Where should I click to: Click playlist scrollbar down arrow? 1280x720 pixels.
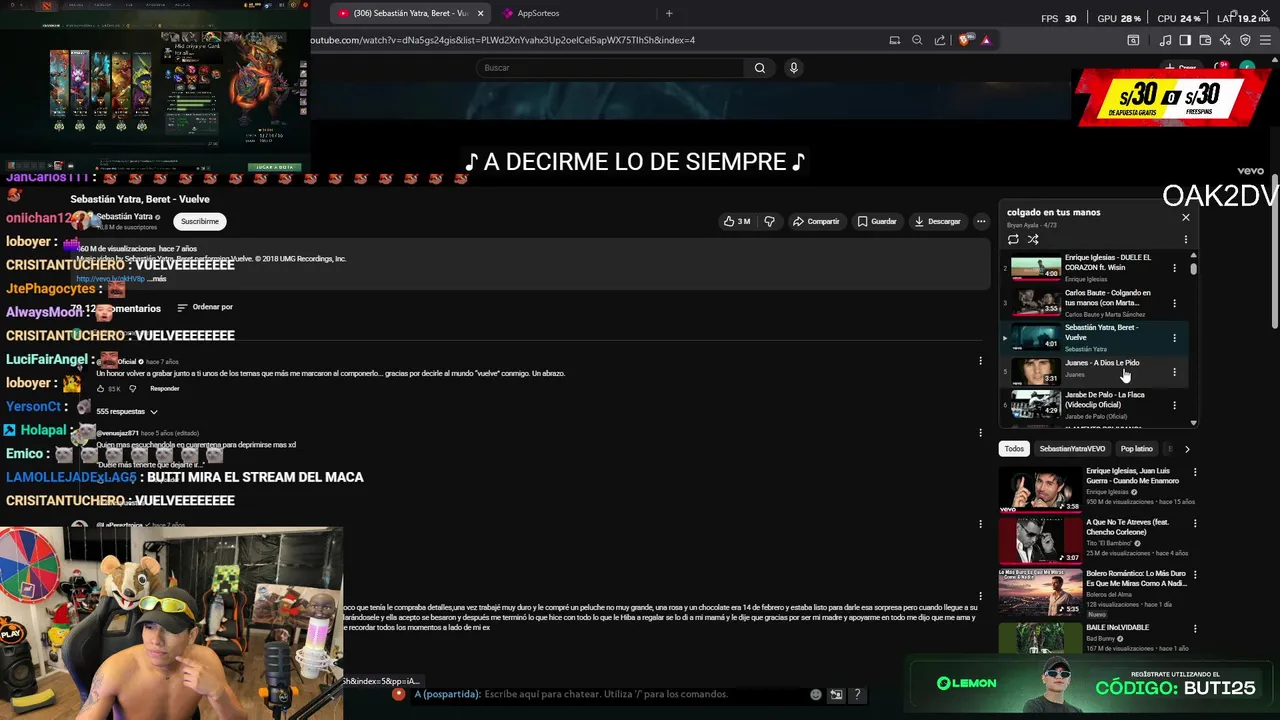[x=1193, y=422]
